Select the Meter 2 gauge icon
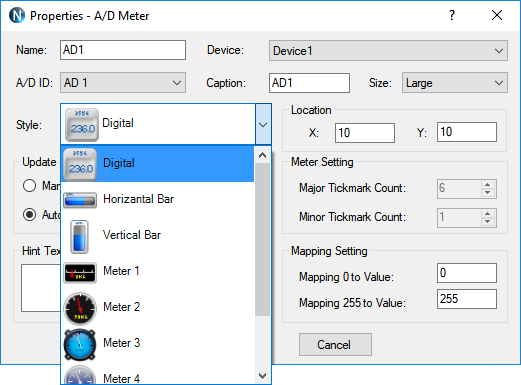The height and width of the screenshot is (385, 521). 80,308
